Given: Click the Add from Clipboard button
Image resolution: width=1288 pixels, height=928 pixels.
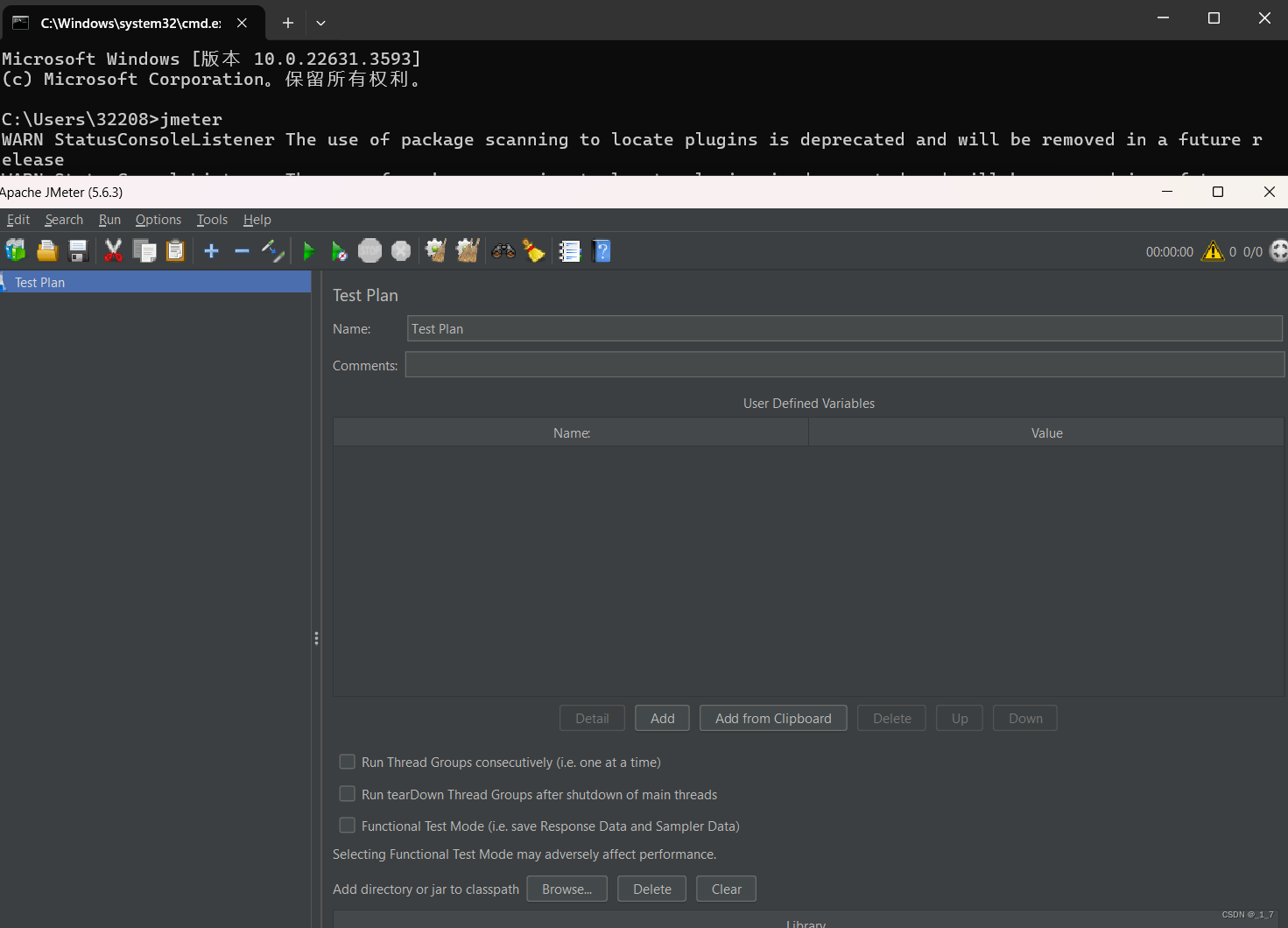Looking at the screenshot, I should [x=773, y=718].
